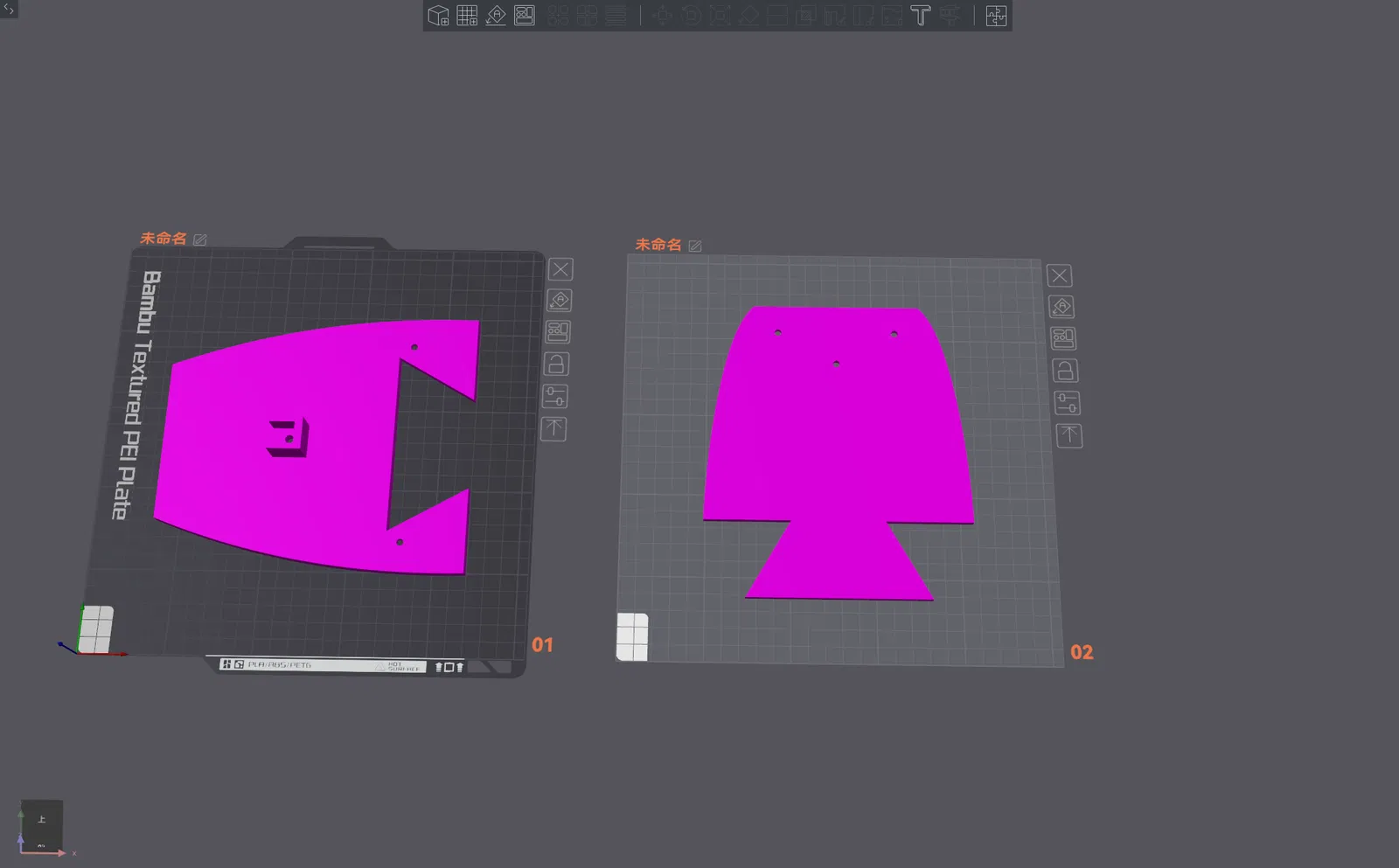Image resolution: width=1399 pixels, height=868 pixels.
Task: Open plate 01 settings sliders icon
Action: coord(555,396)
